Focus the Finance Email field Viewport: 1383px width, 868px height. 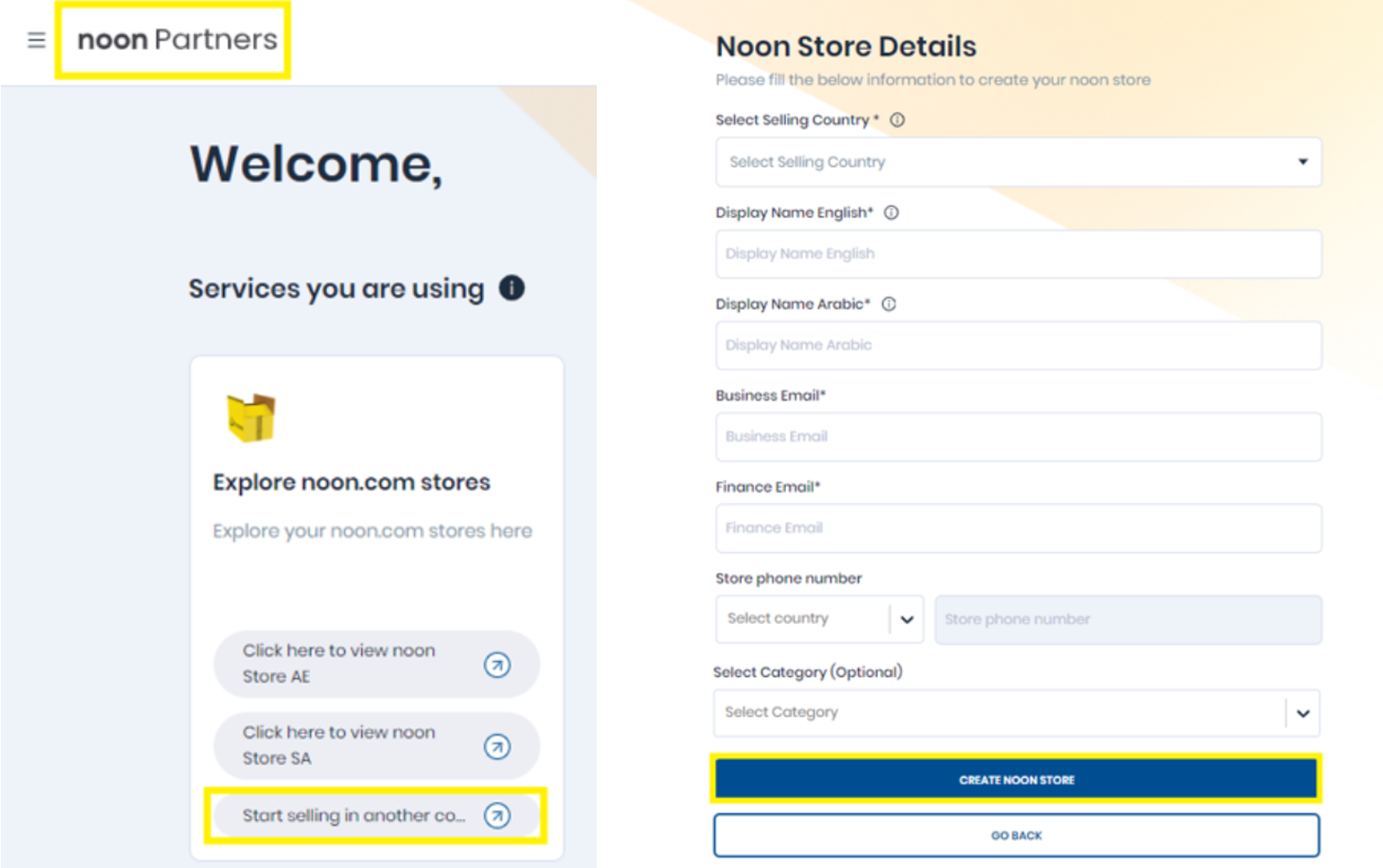click(x=1018, y=528)
